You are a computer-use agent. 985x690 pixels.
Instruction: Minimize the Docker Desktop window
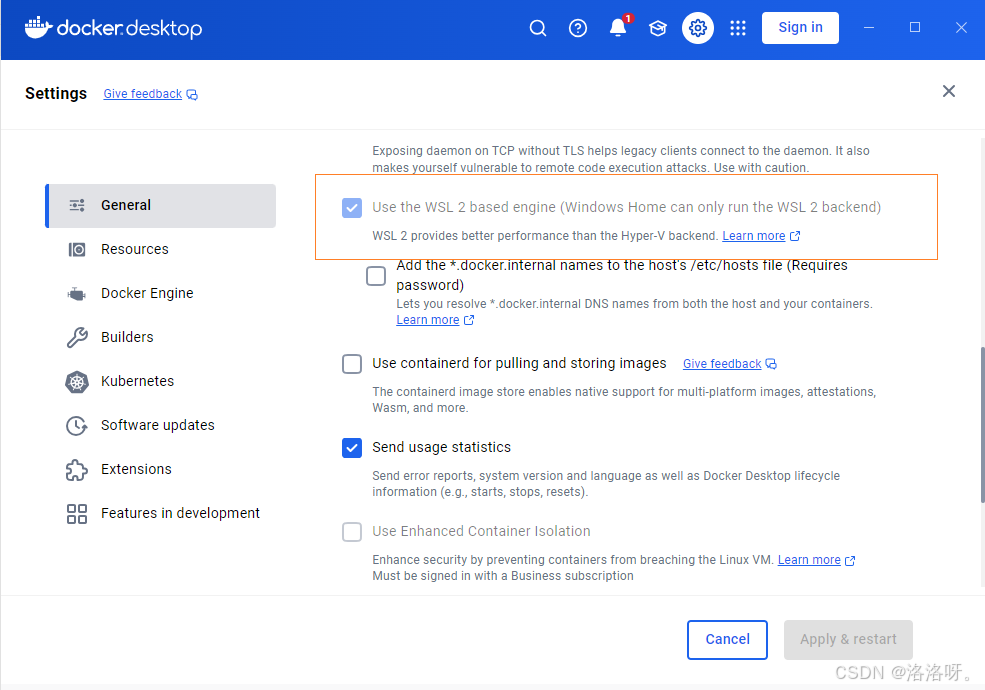(x=869, y=28)
